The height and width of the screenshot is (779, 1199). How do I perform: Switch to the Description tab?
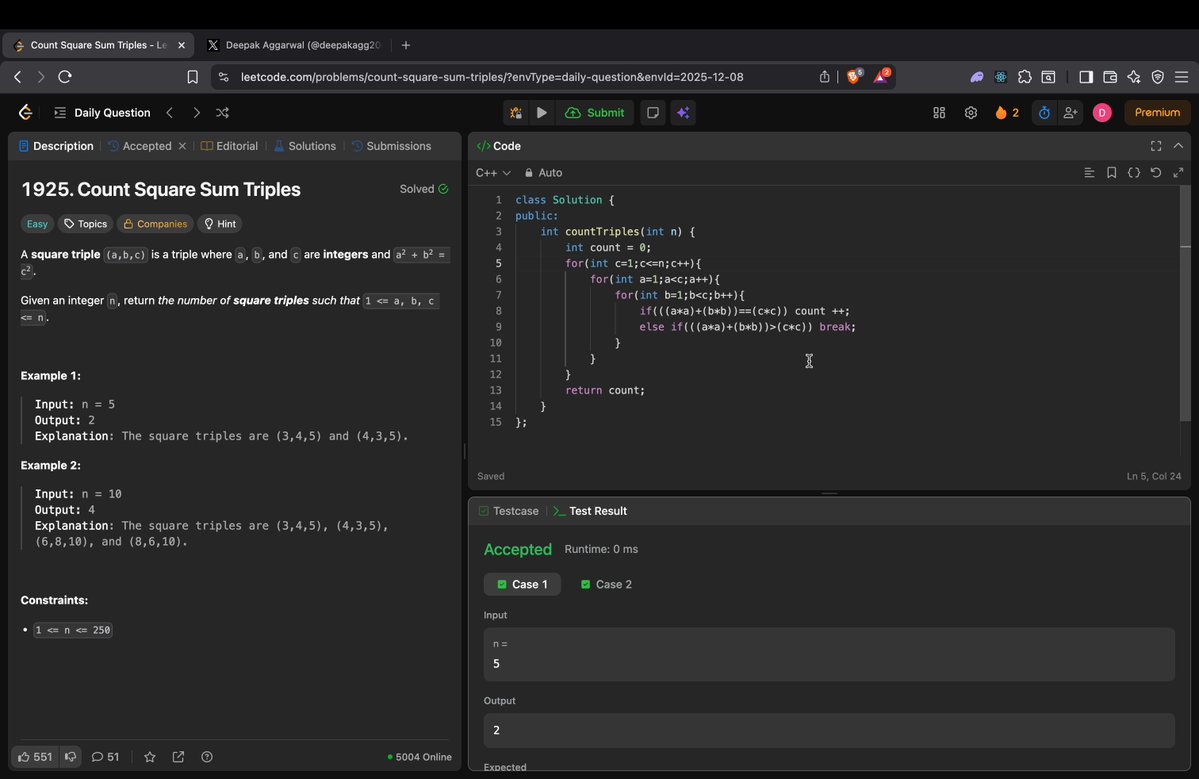point(56,146)
